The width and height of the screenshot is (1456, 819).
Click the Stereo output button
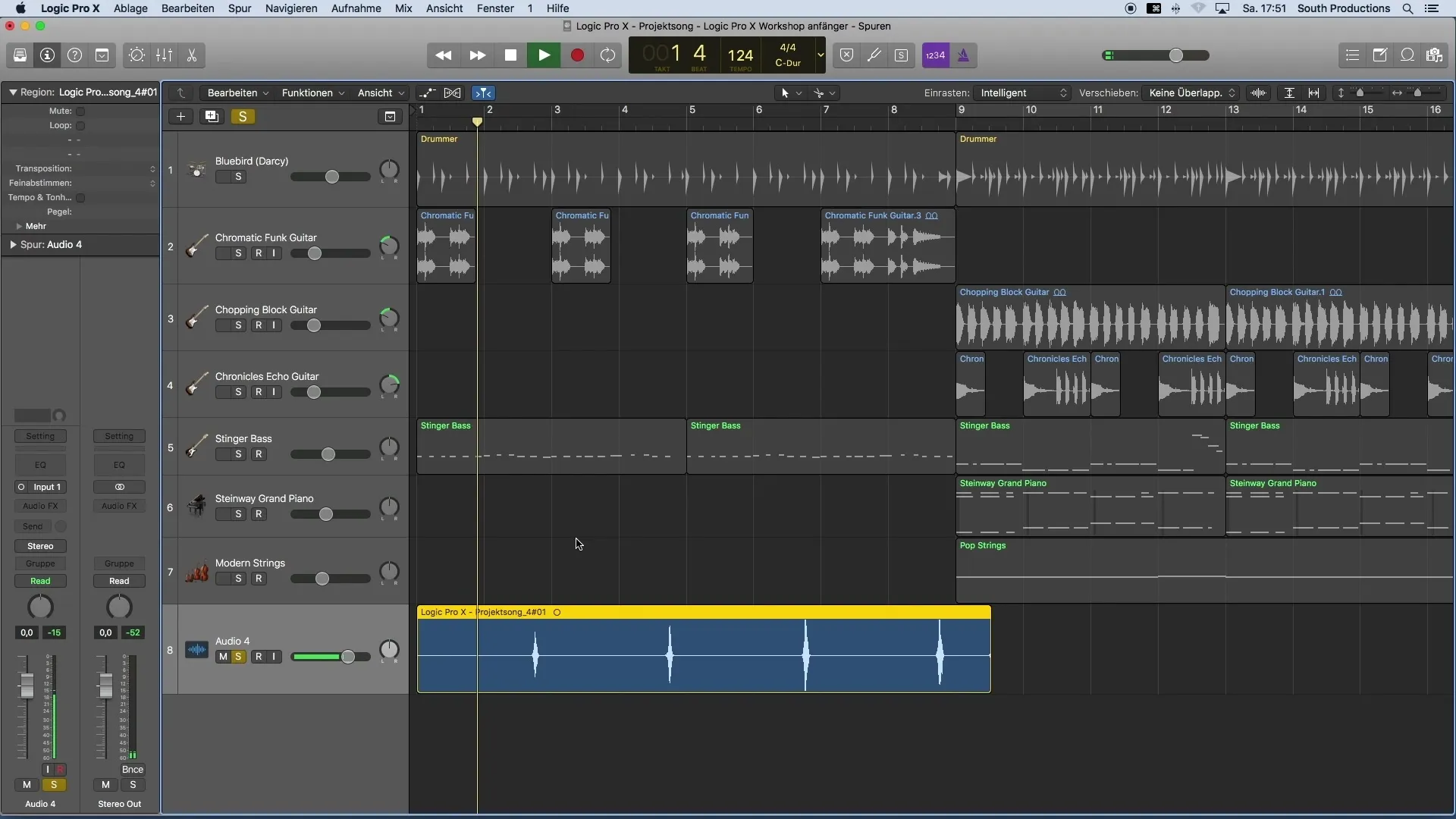(40, 546)
